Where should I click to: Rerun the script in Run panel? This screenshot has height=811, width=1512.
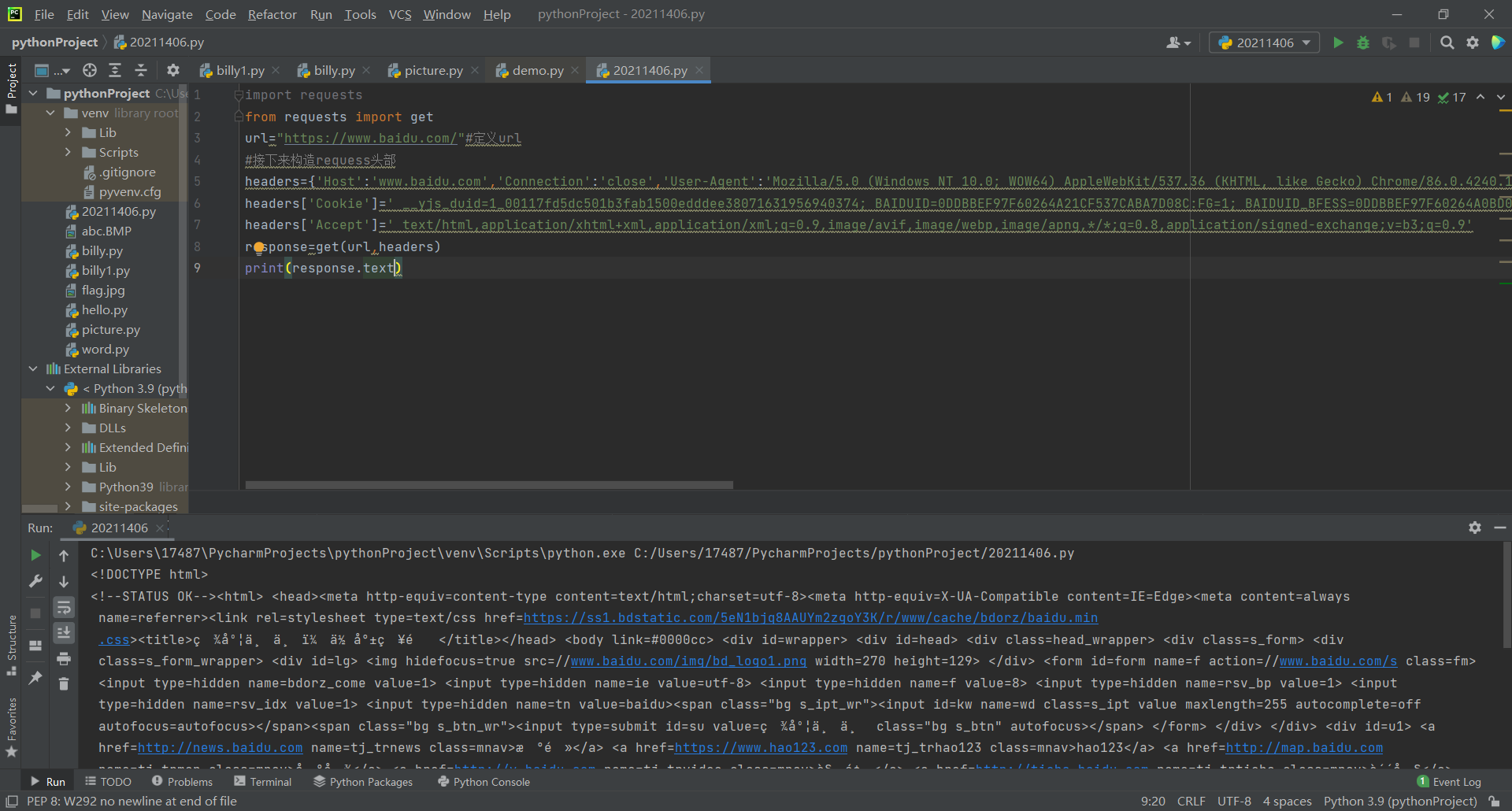click(35, 555)
